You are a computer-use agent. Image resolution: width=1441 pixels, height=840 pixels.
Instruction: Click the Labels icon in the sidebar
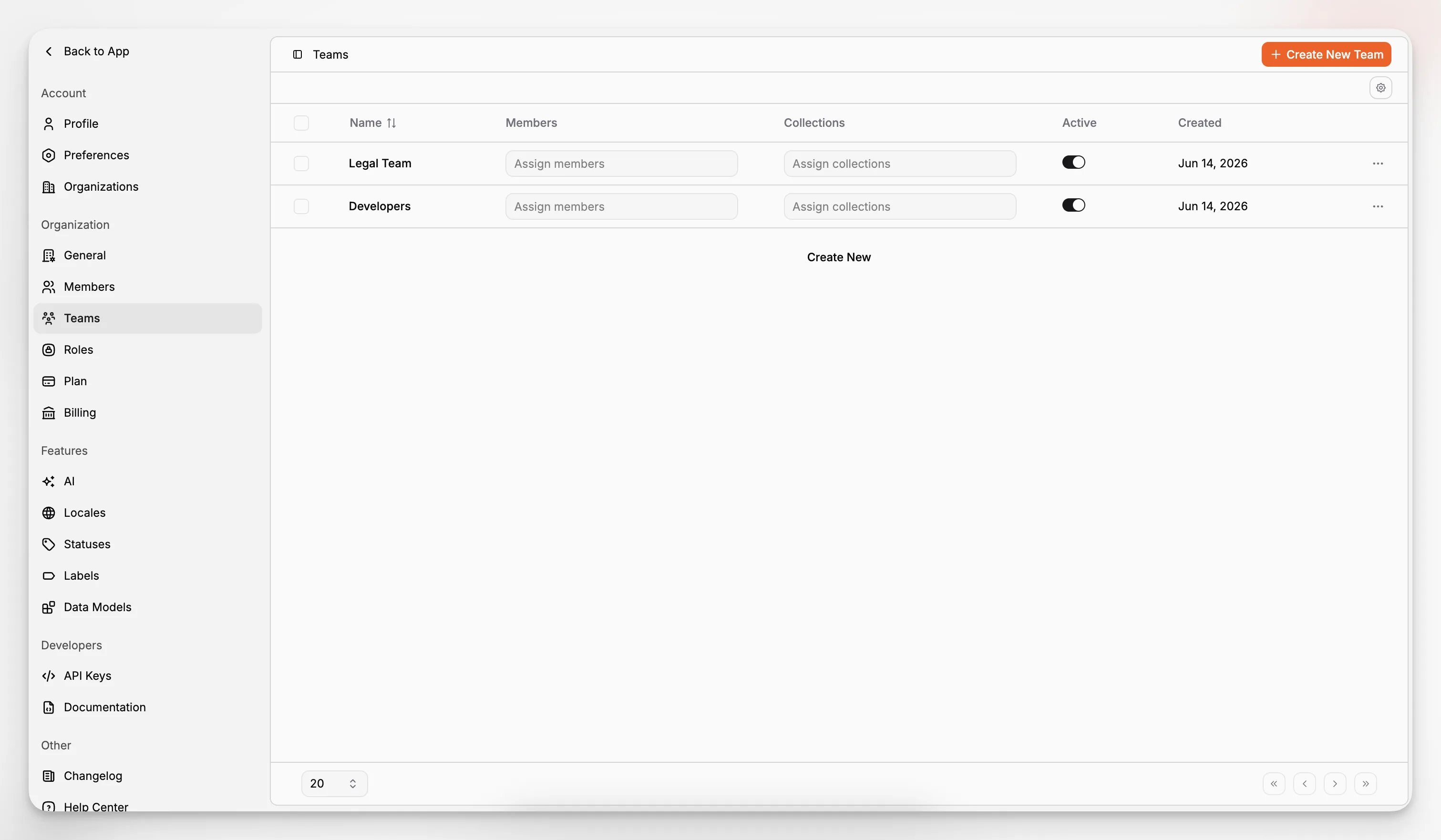point(49,576)
